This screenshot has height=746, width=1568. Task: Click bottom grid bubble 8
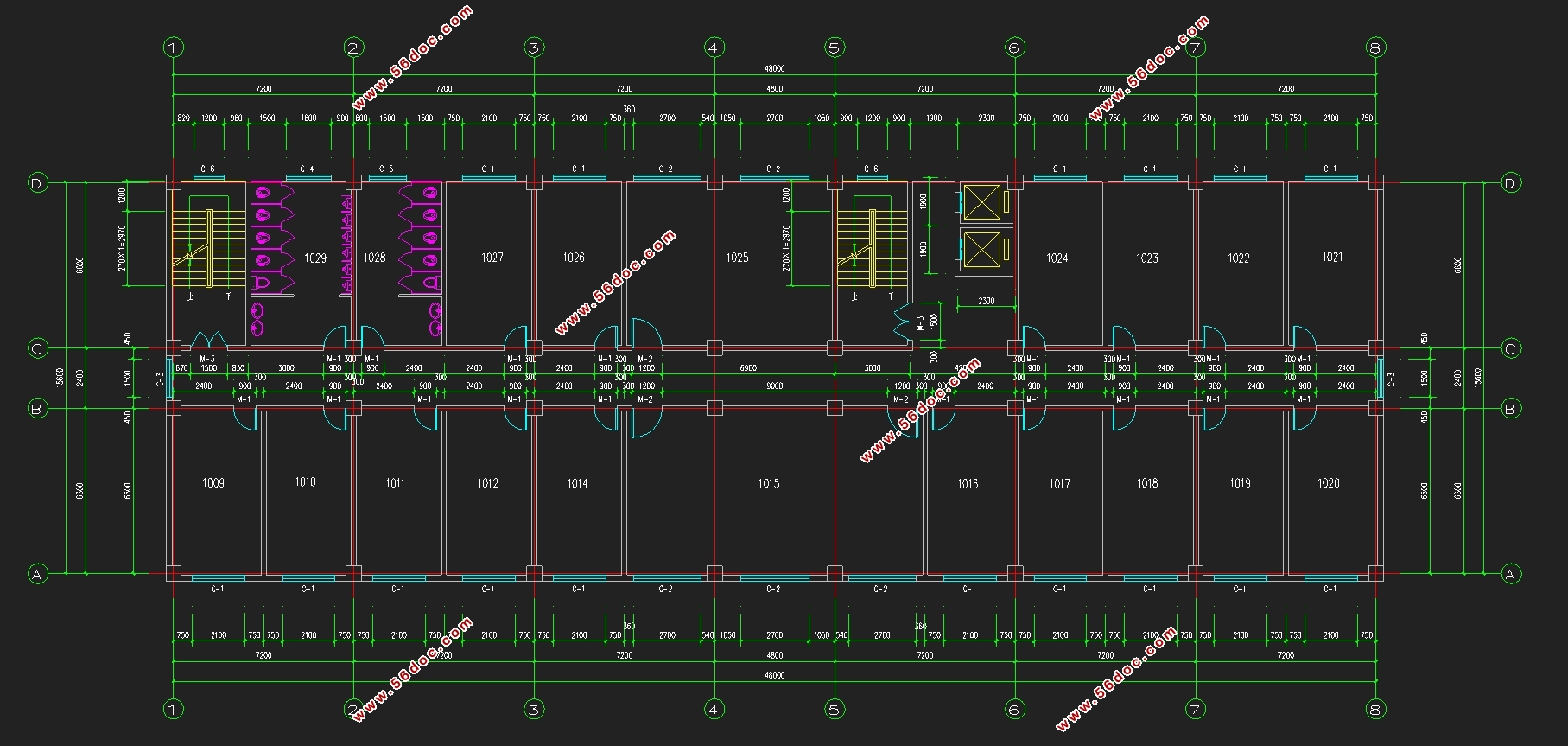pyautogui.click(x=1375, y=710)
